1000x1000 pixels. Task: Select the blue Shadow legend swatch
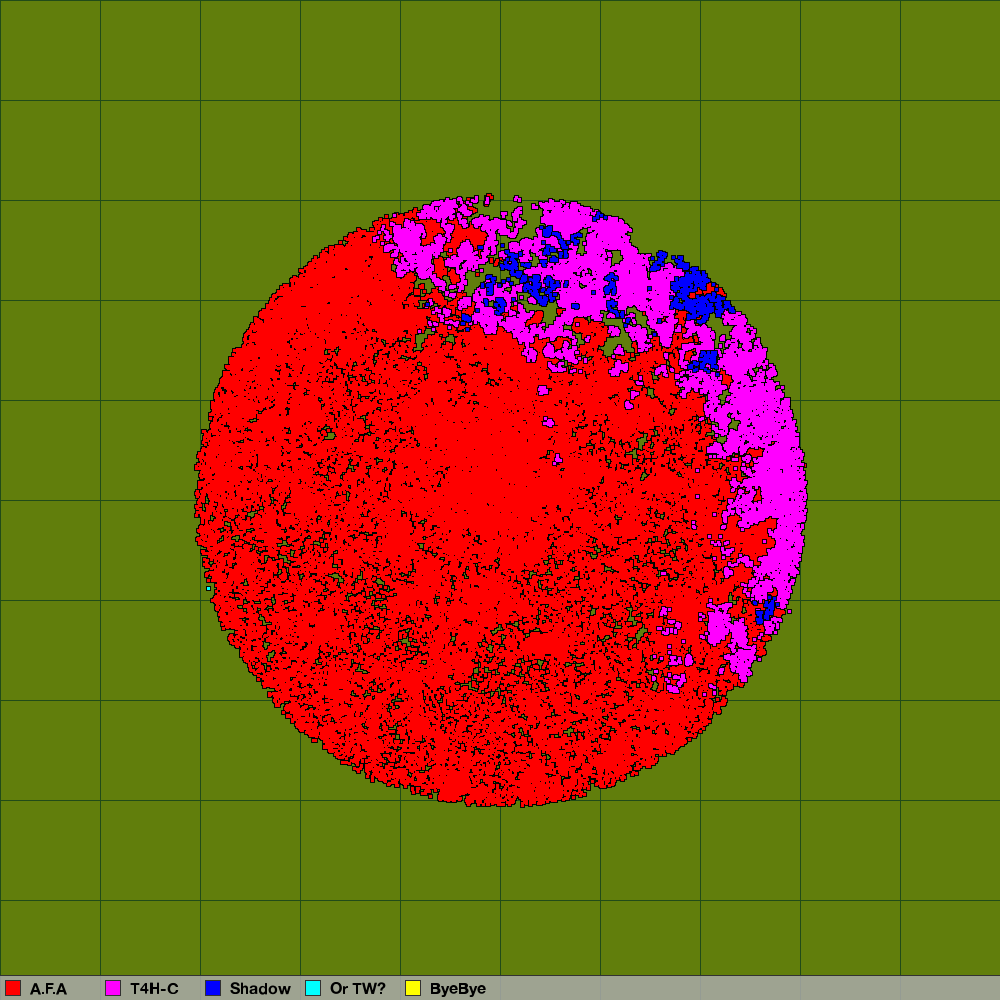pos(213,988)
